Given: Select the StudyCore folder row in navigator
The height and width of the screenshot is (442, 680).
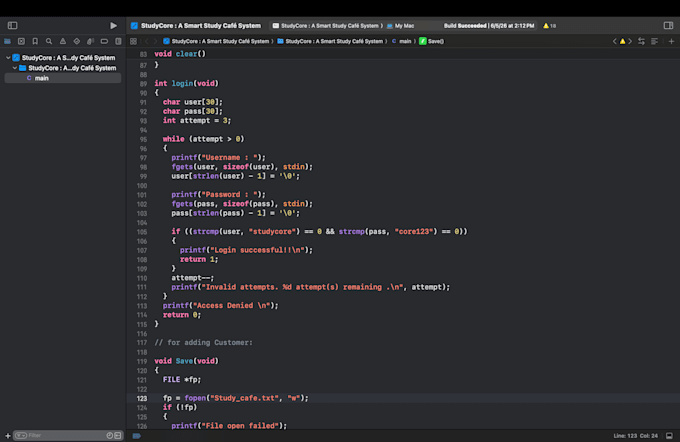Looking at the screenshot, I should 63,68.
